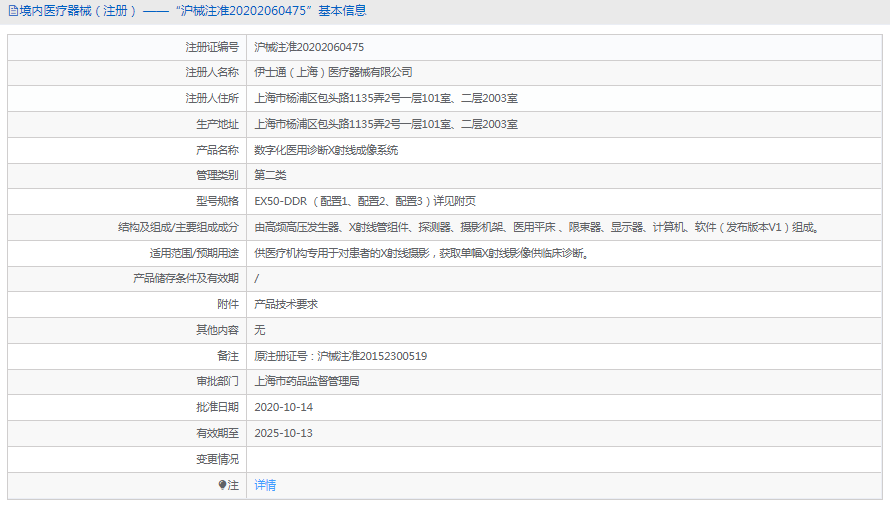The image size is (890, 506).
Task: Click the 生产地址 row label
Action: click(x=217, y=124)
